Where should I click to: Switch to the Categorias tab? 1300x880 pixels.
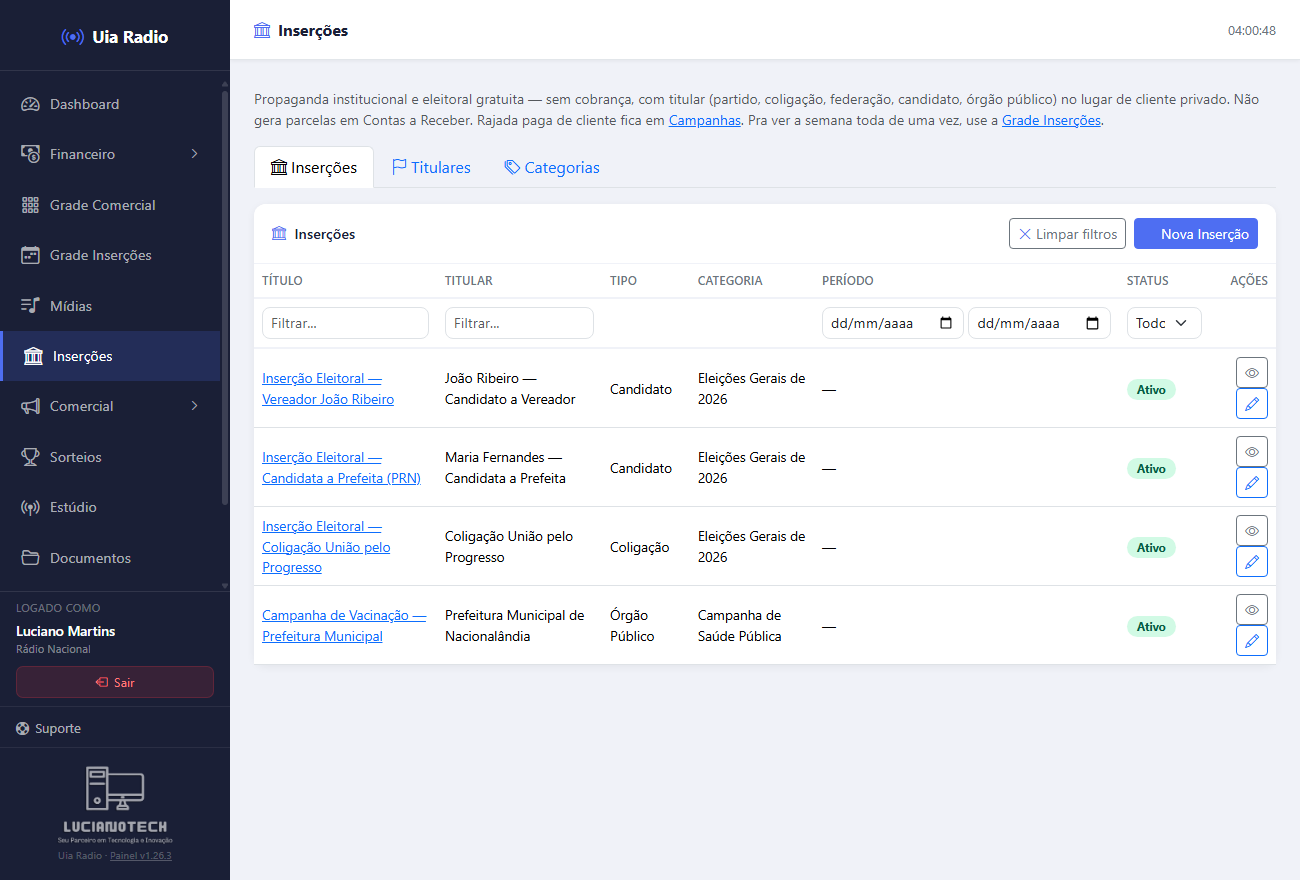[x=552, y=167]
